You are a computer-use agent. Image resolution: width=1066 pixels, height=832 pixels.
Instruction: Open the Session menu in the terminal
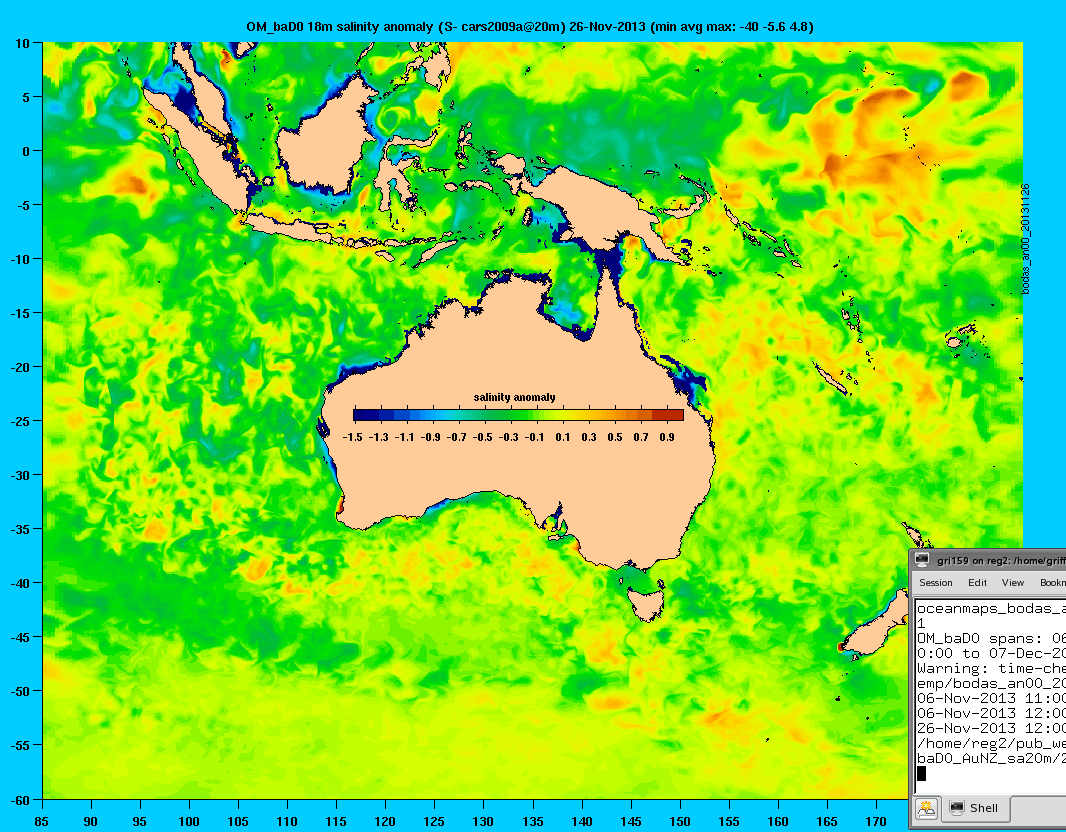[935, 583]
